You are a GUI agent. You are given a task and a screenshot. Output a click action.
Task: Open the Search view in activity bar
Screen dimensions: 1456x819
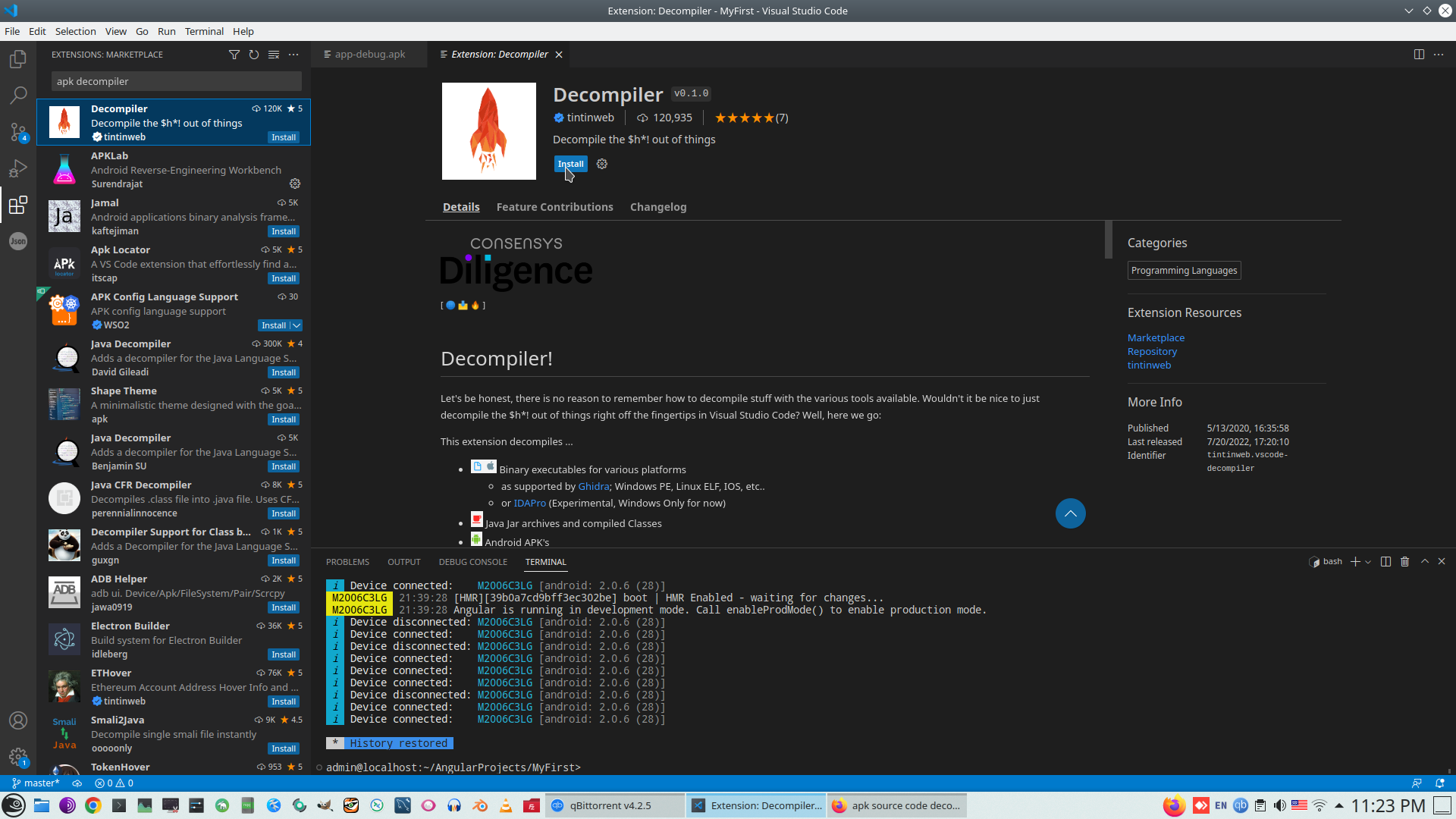[x=18, y=96]
